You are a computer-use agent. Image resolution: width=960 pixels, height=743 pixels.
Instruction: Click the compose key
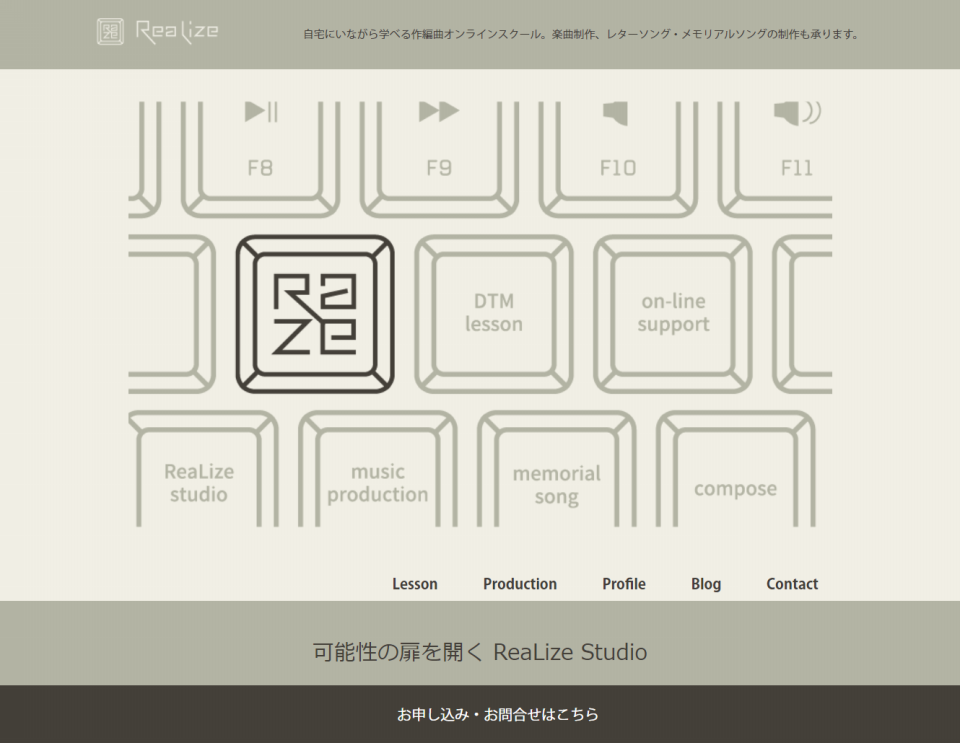pos(735,469)
